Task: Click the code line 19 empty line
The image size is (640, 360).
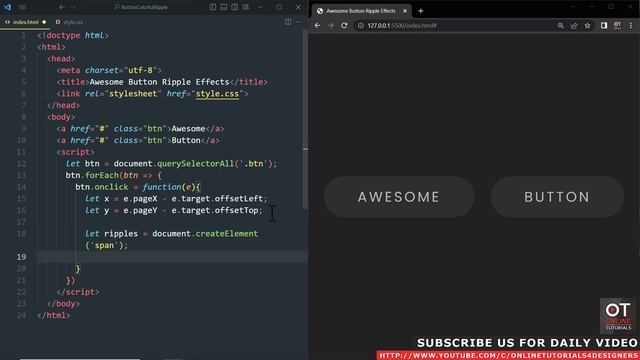Action: [x=171, y=257]
